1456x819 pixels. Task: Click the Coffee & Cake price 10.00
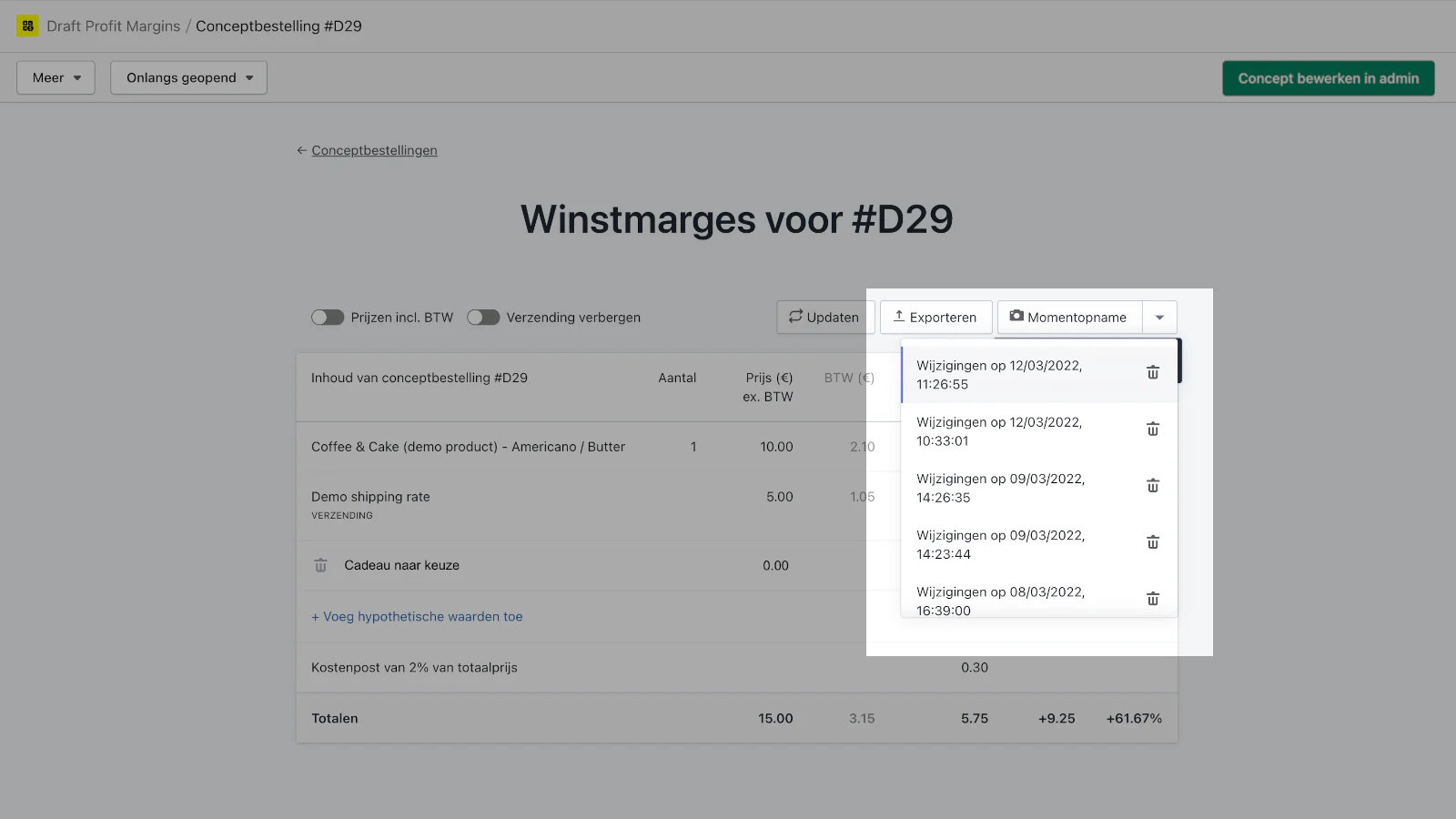pyautogui.click(x=776, y=447)
